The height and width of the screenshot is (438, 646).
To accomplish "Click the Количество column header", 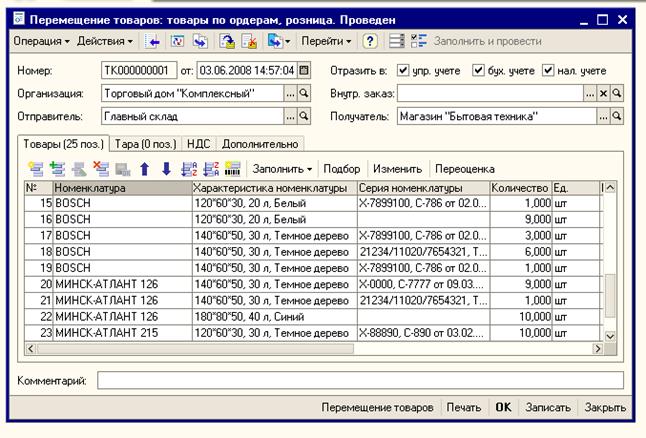I will 520,187.
